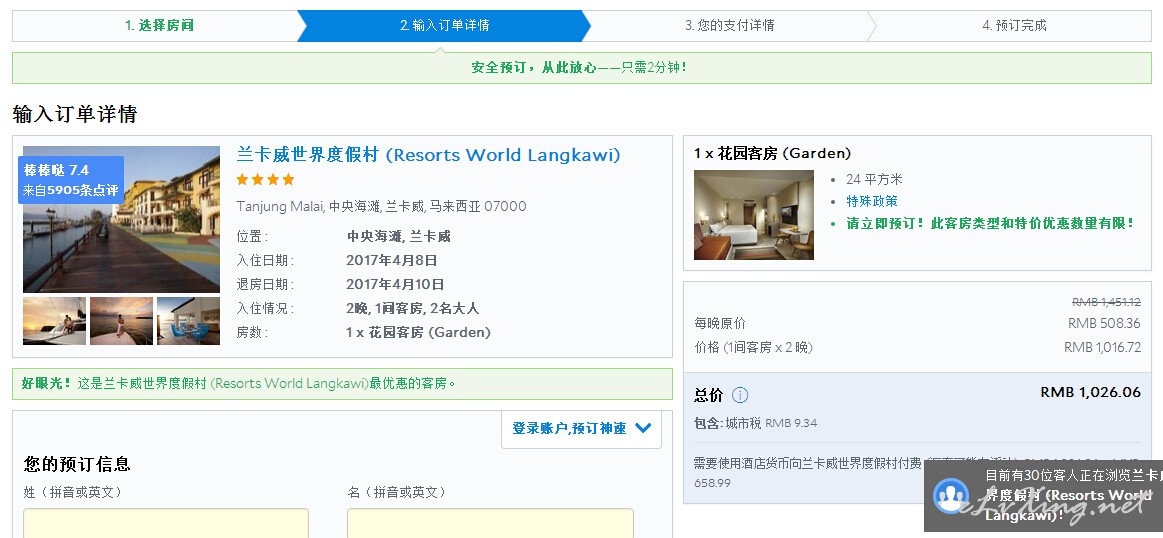Viewport: 1163px width, 538px height.
Task: Click the 2晚, 1间客房, 2名大人 text
Action: tap(412, 308)
